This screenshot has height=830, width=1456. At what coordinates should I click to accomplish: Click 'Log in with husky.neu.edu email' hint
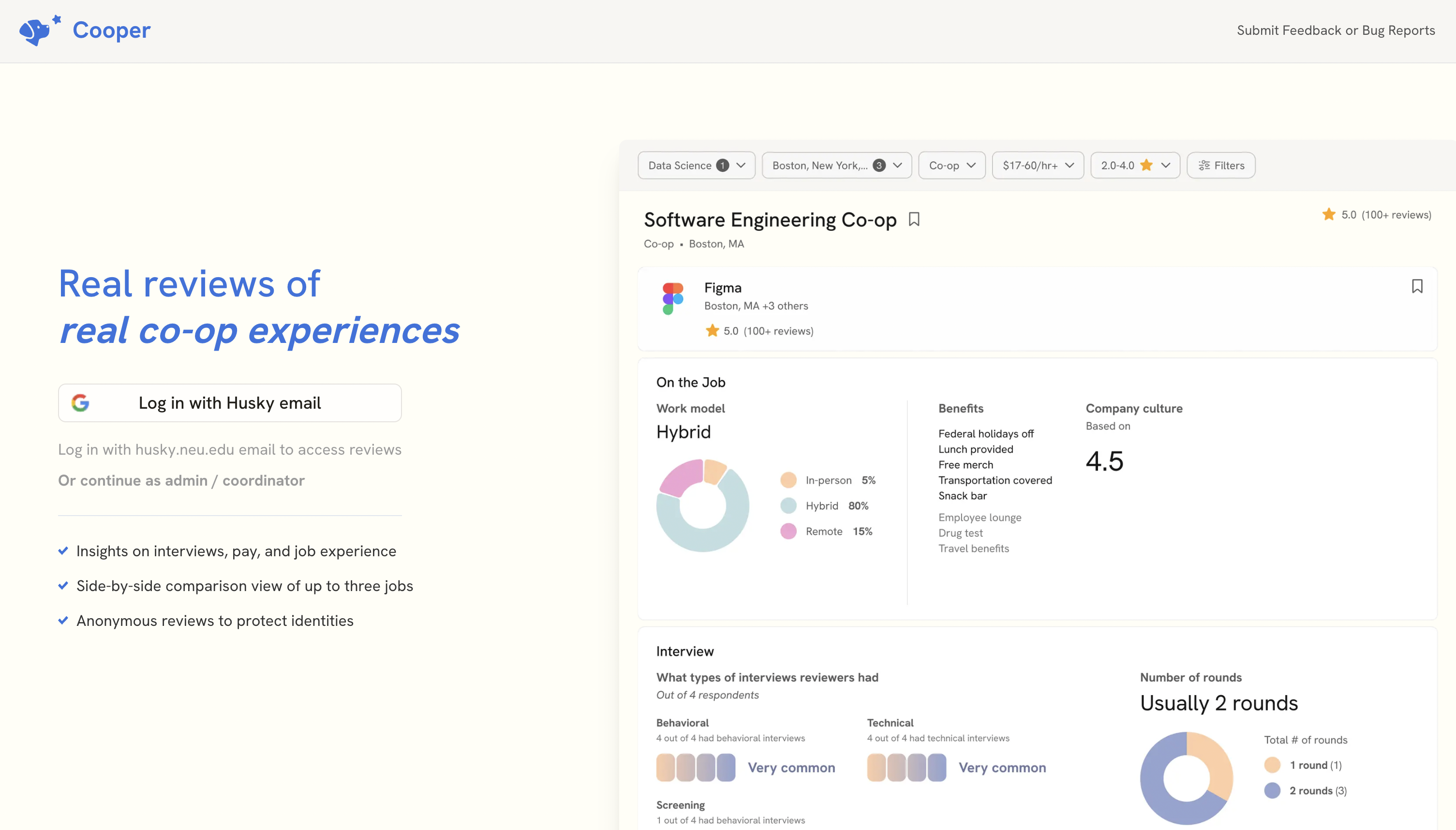click(x=230, y=450)
